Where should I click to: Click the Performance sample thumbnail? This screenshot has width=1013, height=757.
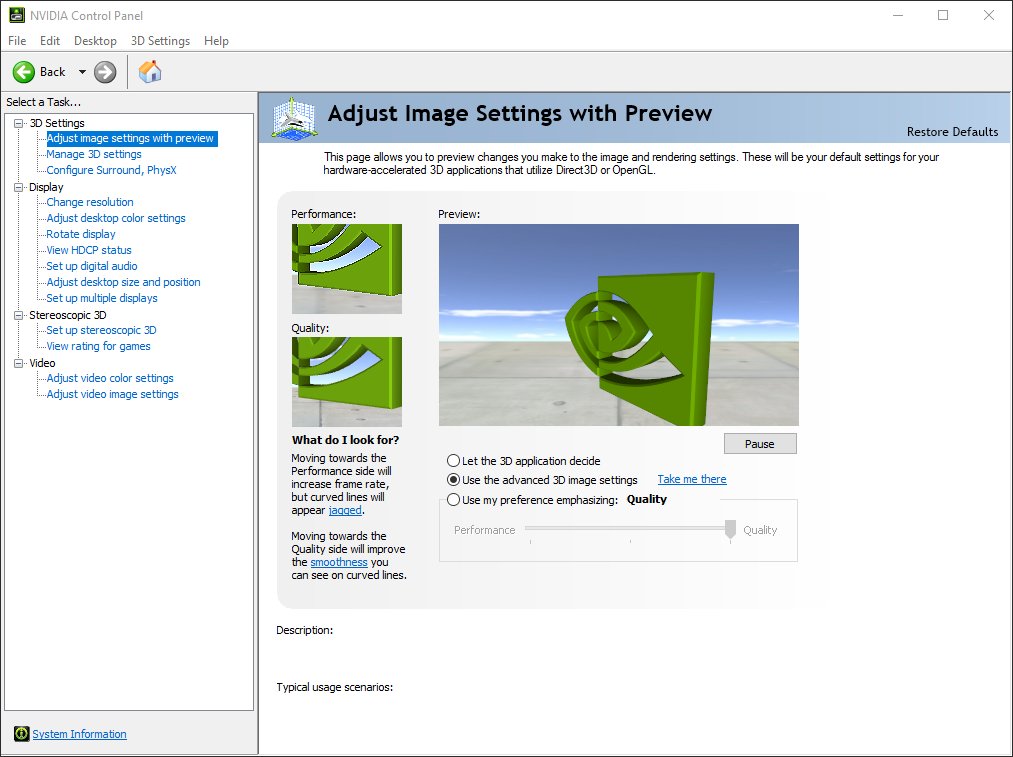[347, 269]
